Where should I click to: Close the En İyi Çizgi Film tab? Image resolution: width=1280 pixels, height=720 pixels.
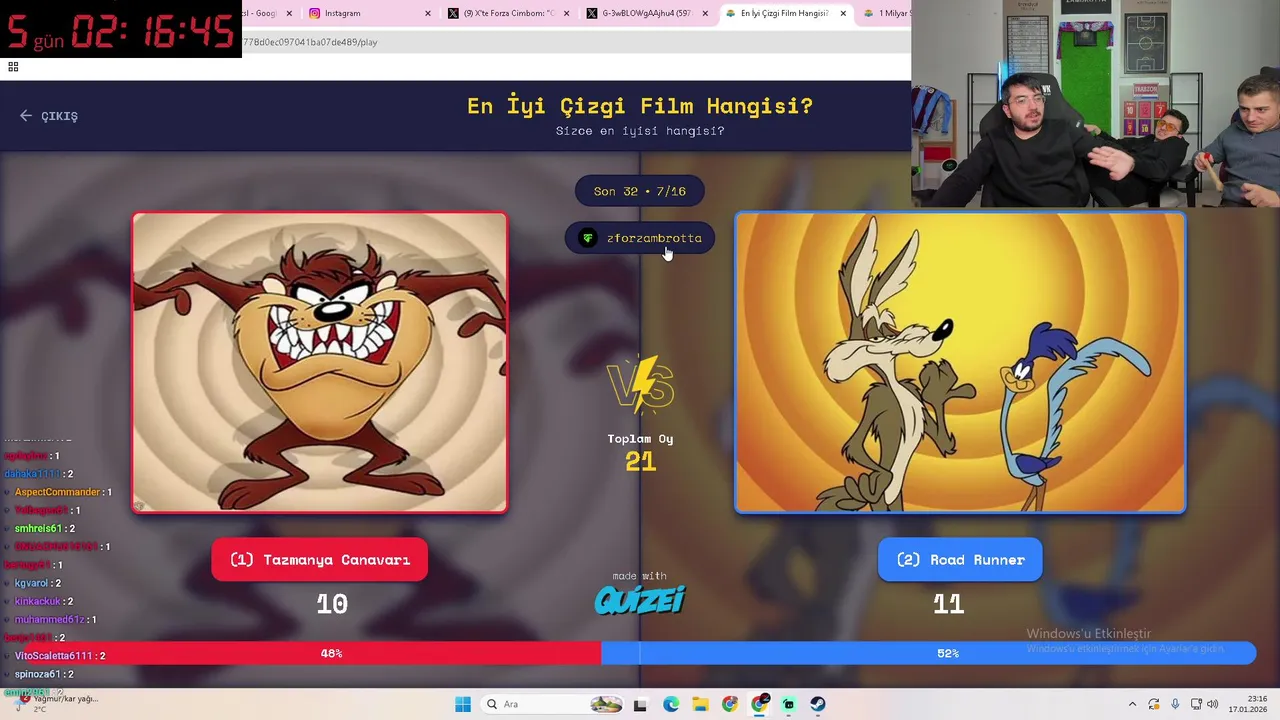(x=843, y=13)
